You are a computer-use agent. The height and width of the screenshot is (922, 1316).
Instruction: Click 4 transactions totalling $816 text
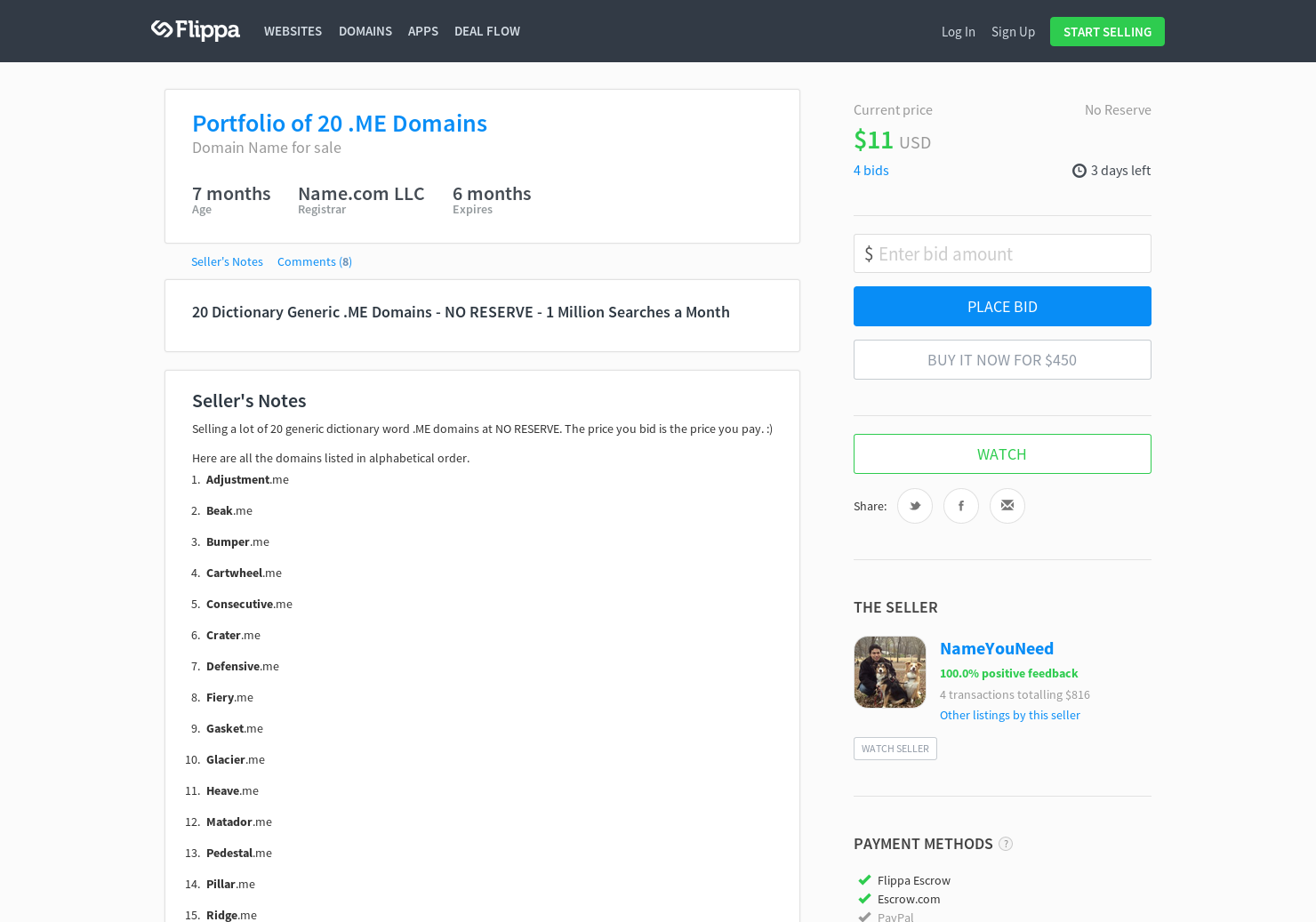point(1015,694)
